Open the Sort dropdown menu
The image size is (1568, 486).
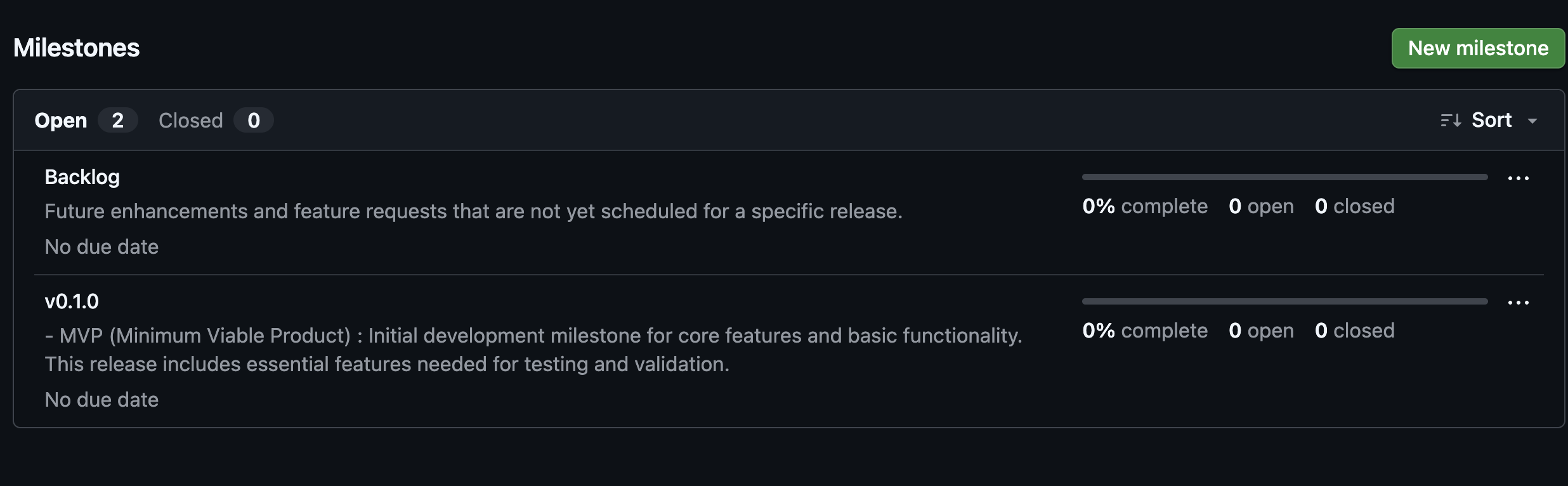(x=1491, y=121)
